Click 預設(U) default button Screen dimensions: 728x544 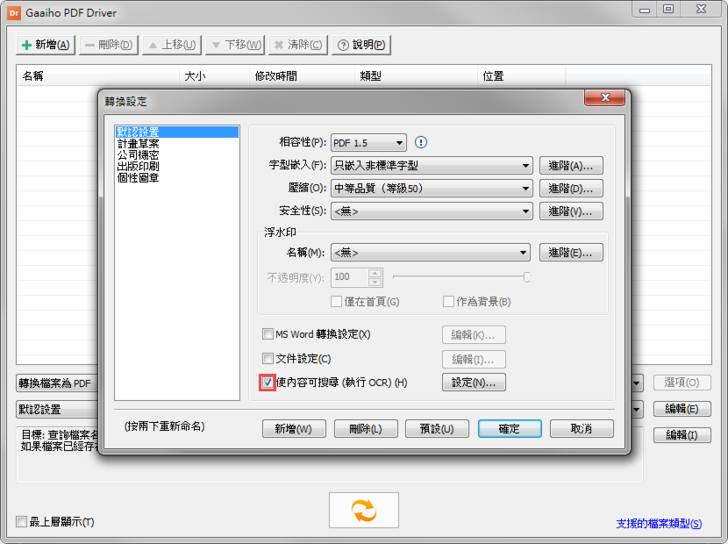(437, 429)
